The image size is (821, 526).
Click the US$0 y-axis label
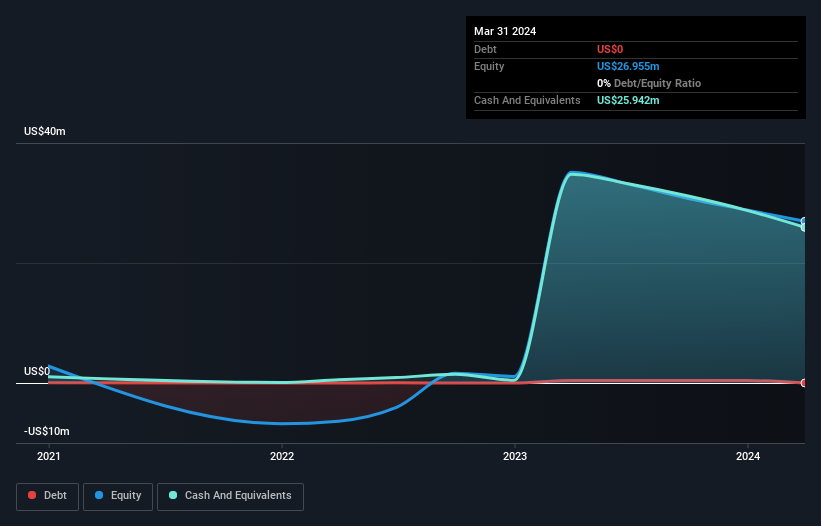[37, 372]
